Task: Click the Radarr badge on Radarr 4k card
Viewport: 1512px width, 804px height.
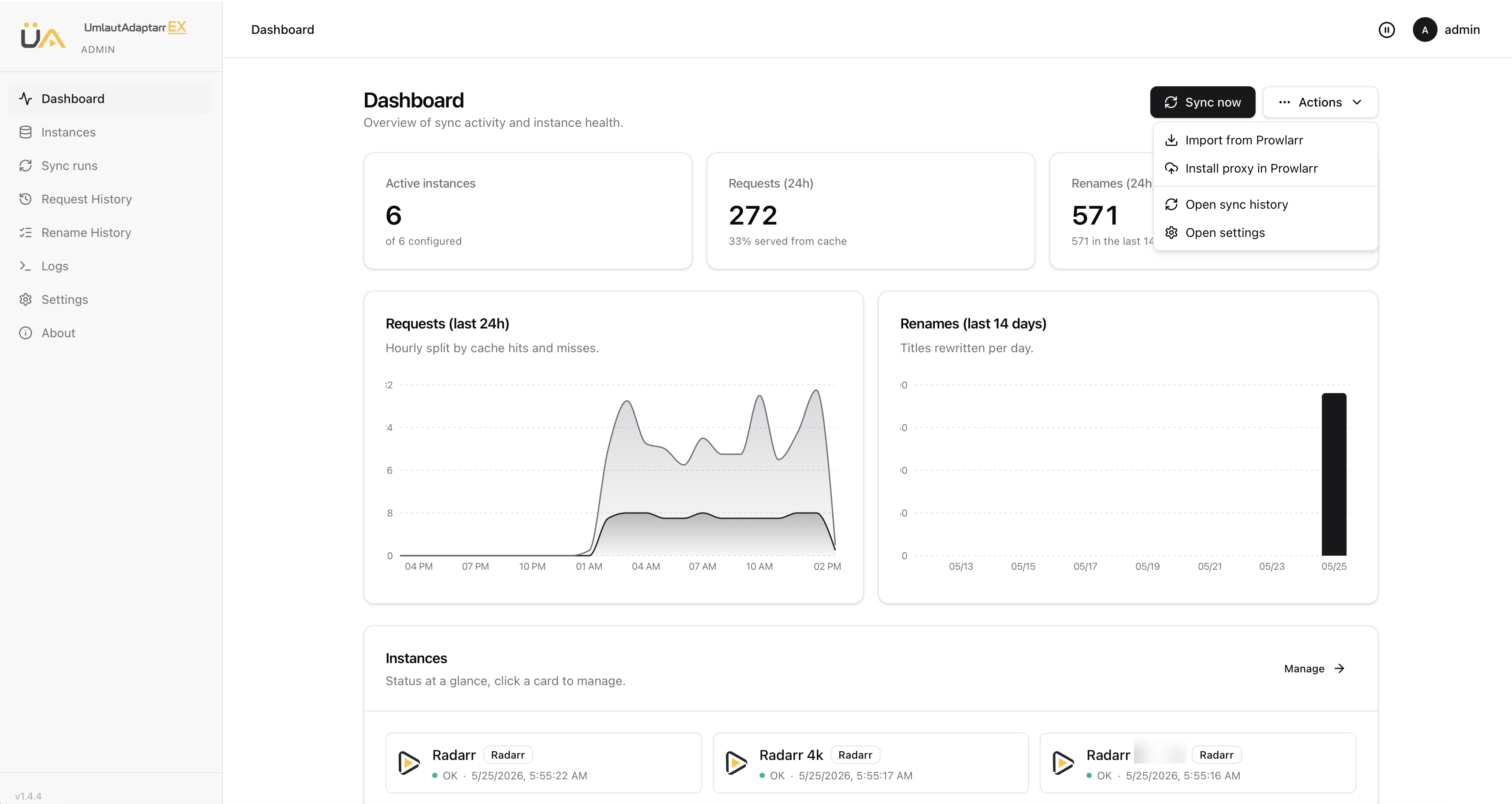Action: pyautogui.click(x=855, y=755)
